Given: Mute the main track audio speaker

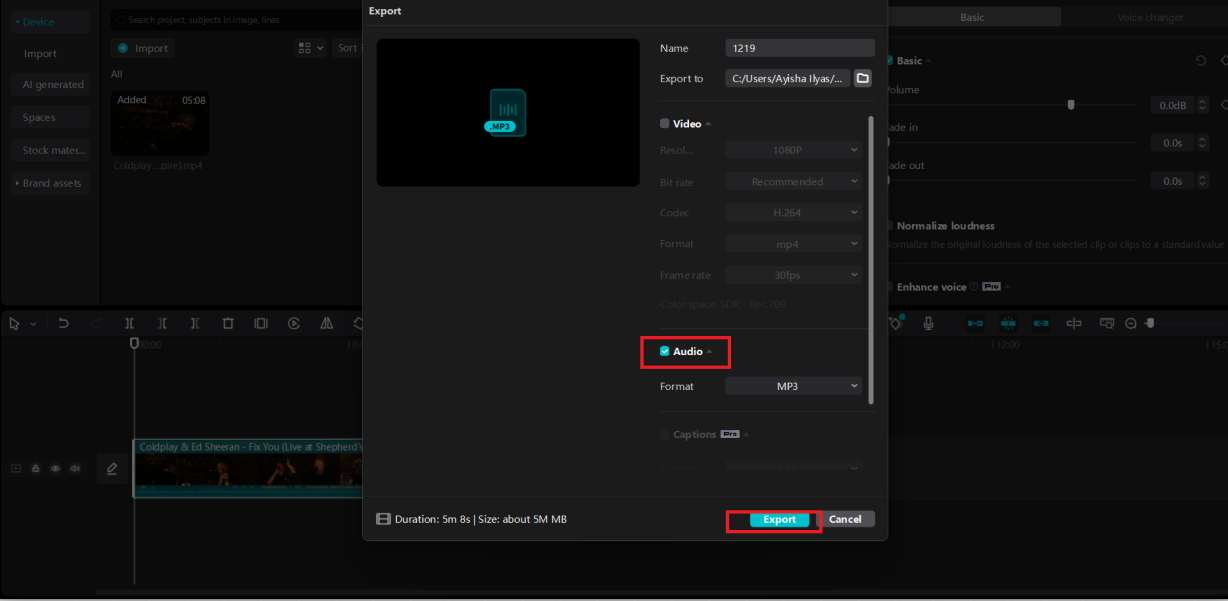Looking at the screenshot, I should [x=75, y=468].
